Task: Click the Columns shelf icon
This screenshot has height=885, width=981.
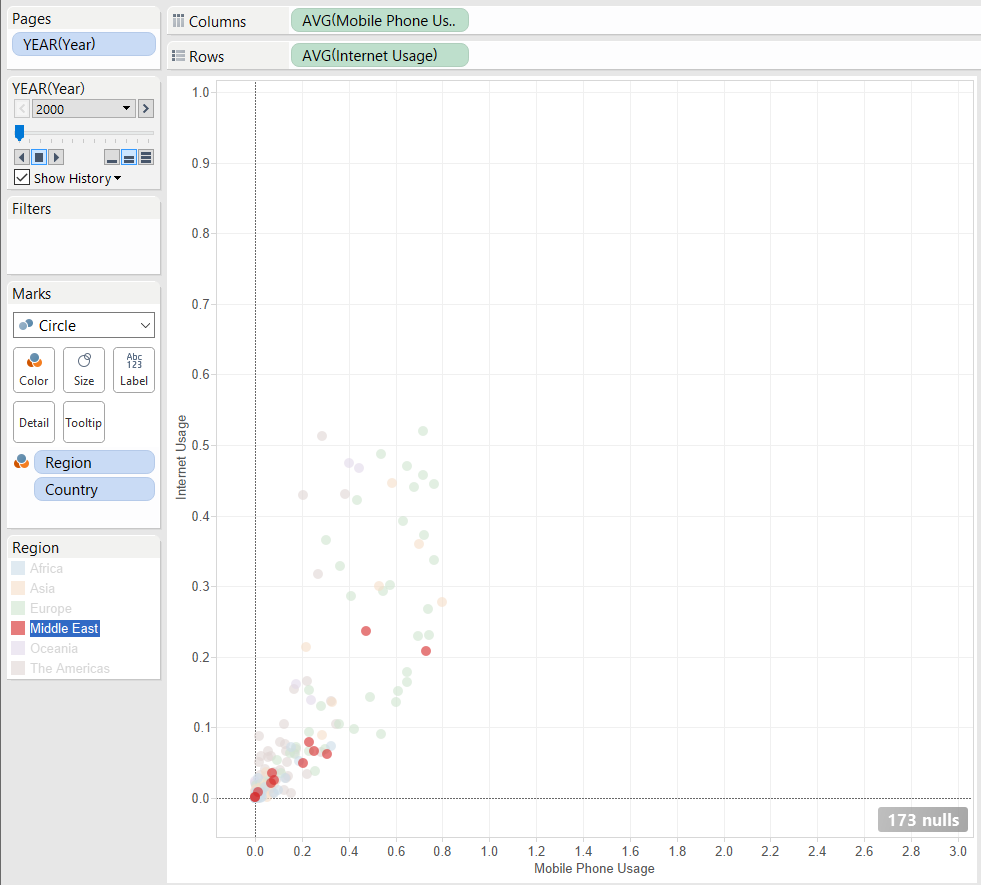Action: pos(179,21)
